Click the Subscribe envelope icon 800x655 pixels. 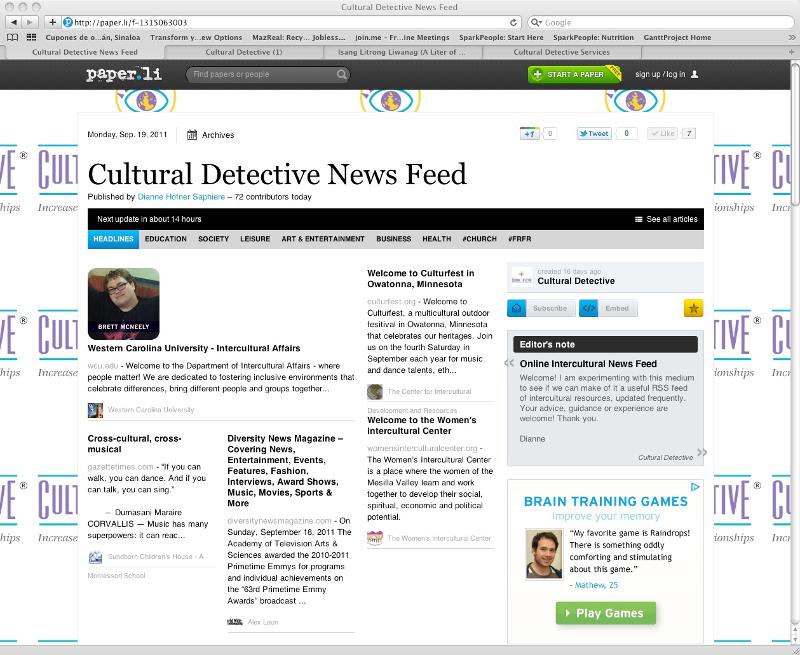[x=516, y=308]
